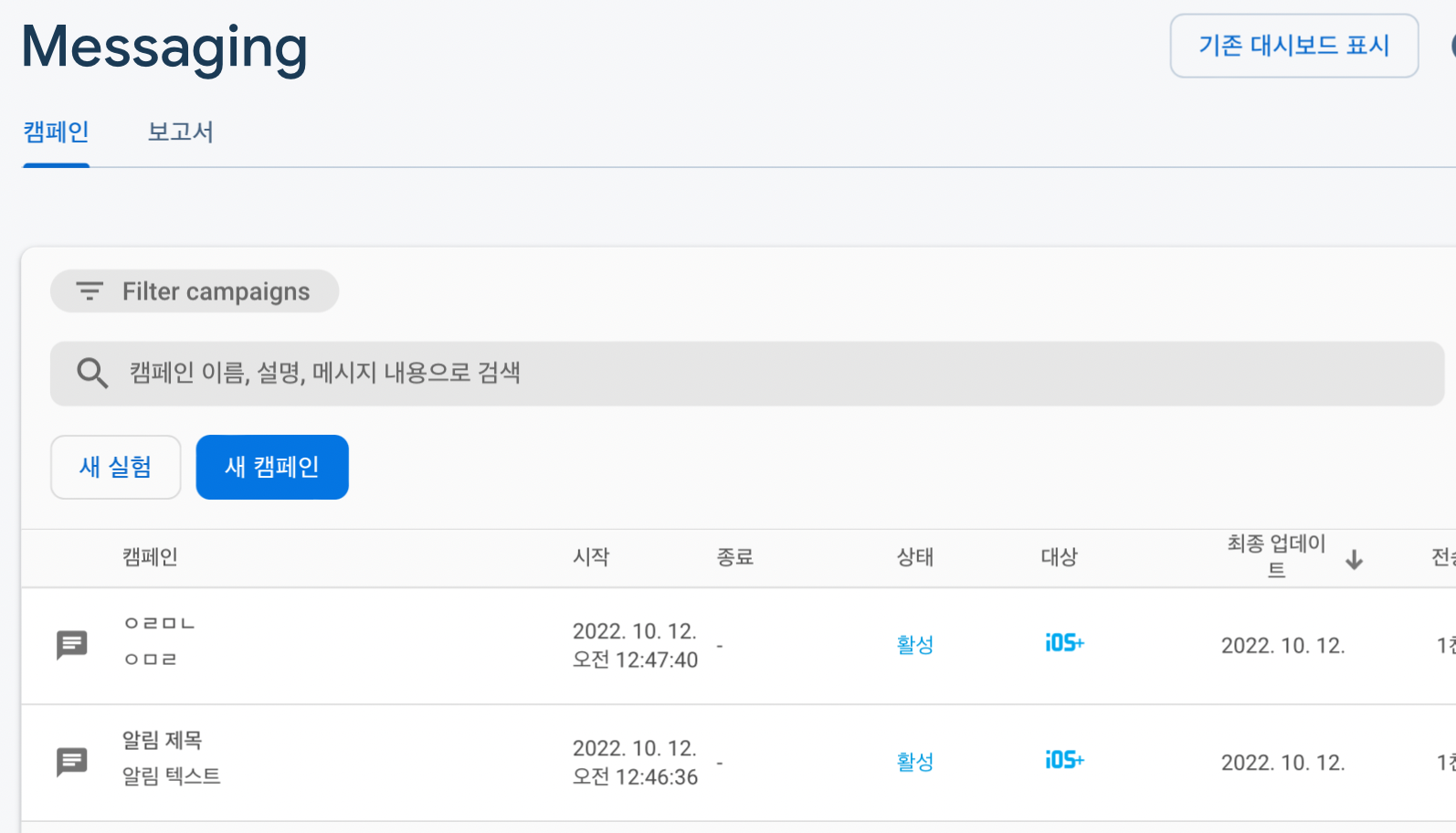The width and height of the screenshot is (1456, 833).
Task: Click 활성 status of 알림 제목 campaign
Action: [x=914, y=762]
